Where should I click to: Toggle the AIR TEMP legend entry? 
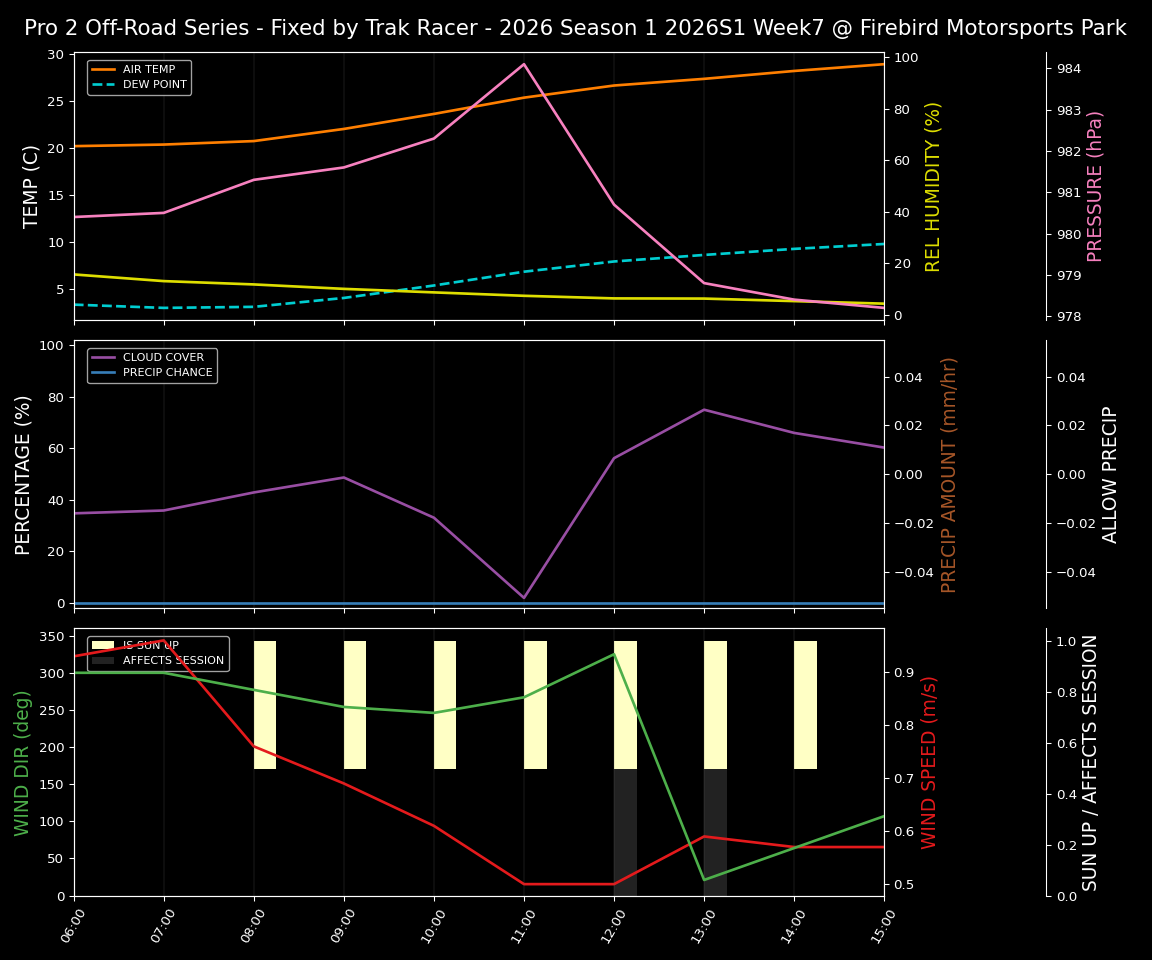pos(148,69)
